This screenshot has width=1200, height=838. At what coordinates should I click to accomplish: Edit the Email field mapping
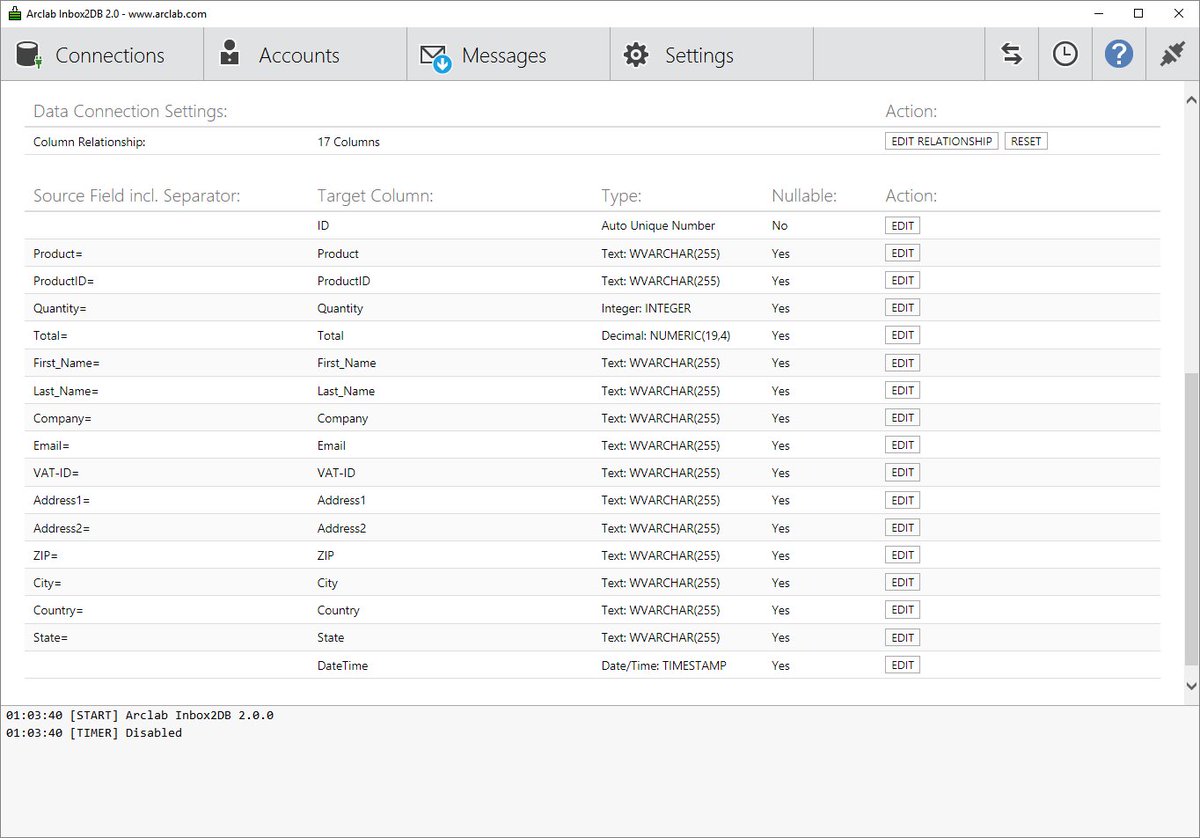pyautogui.click(x=902, y=444)
